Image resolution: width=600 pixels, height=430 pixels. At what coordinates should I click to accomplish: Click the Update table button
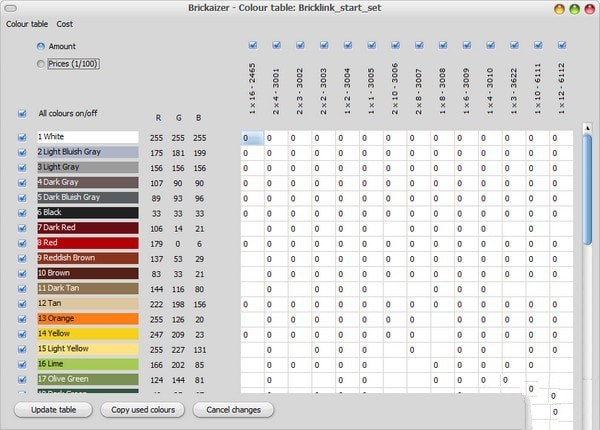[54, 410]
